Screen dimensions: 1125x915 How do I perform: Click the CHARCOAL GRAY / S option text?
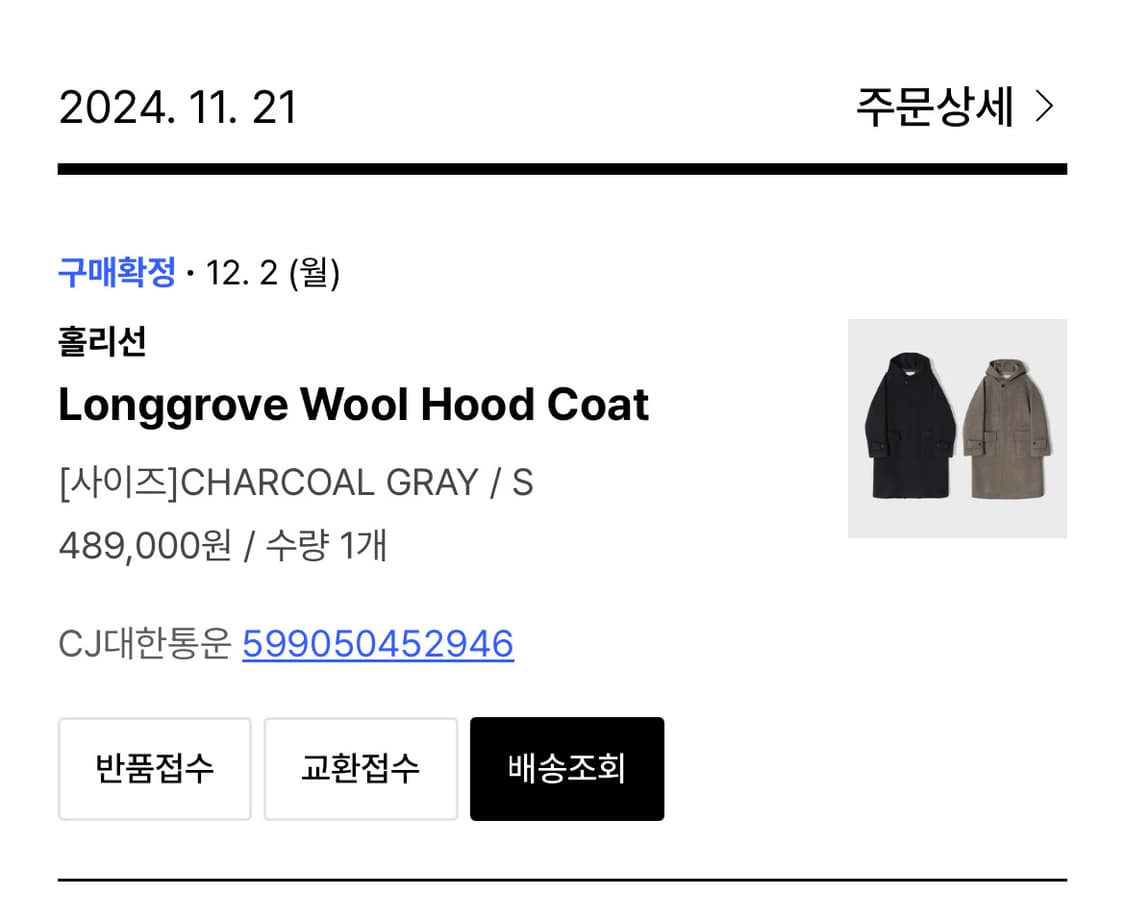[x=357, y=482]
